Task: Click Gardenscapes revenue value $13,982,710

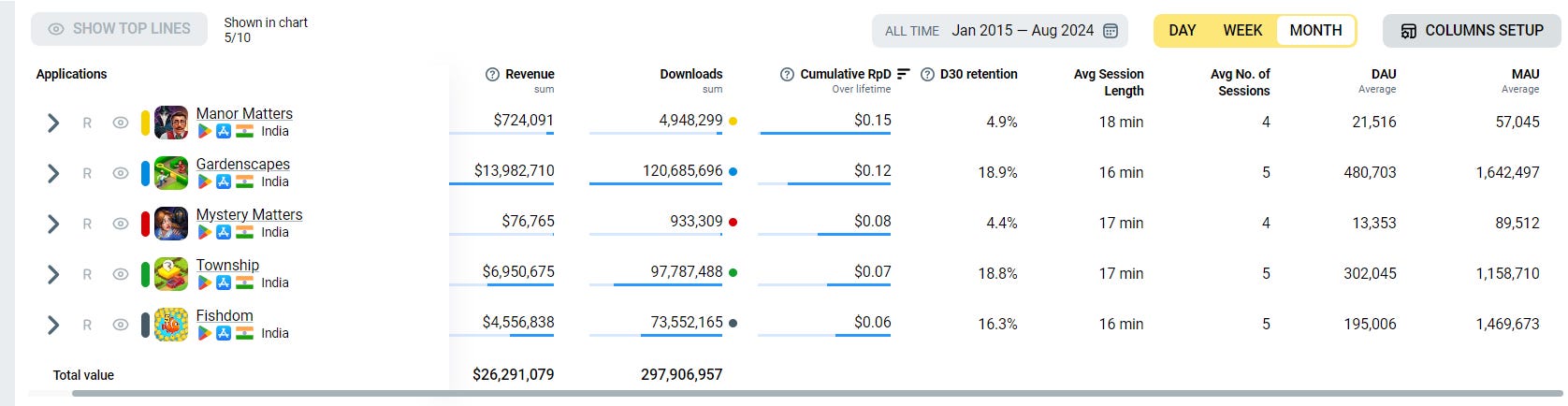Action: point(514,171)
